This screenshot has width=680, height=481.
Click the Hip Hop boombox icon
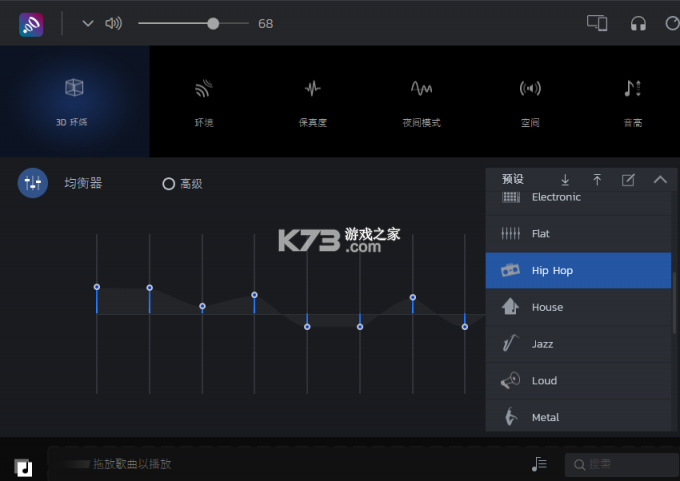coord(510,270)
